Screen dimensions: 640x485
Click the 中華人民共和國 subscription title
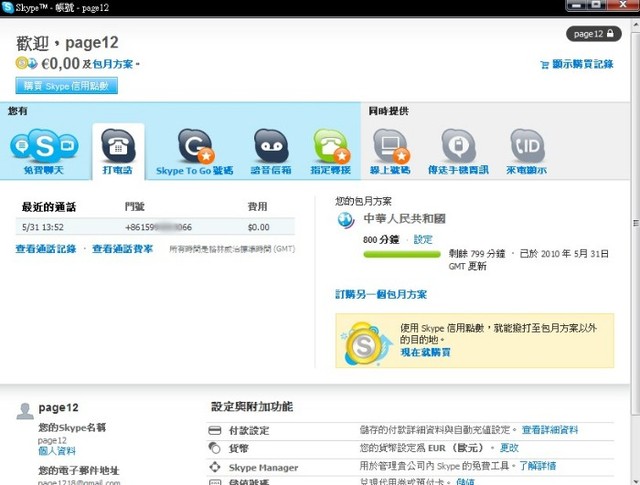point(404,218)
